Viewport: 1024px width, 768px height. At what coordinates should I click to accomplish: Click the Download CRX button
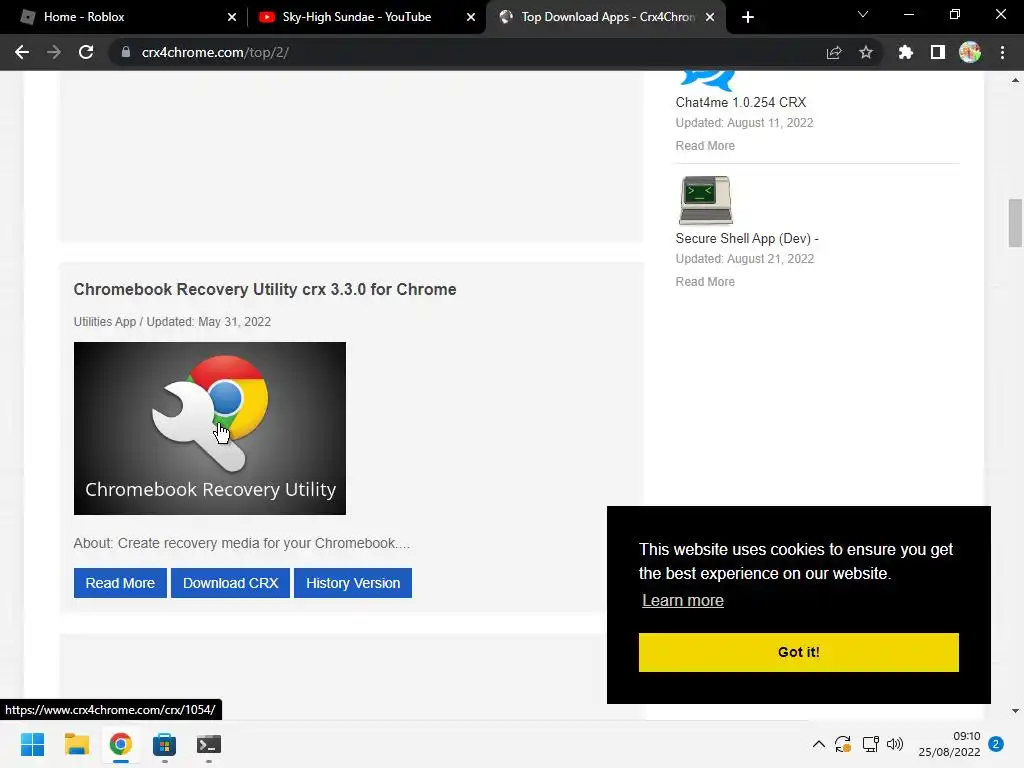pyautogui.click(x=231, y=583)
